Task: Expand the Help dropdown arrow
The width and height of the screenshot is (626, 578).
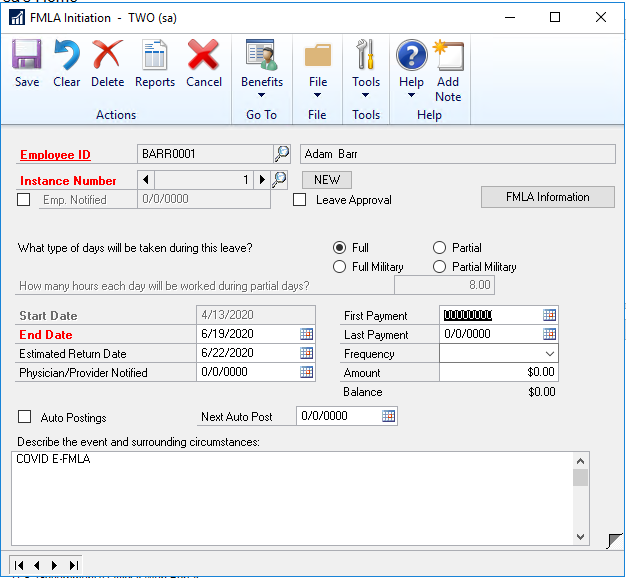Action: 411,95
